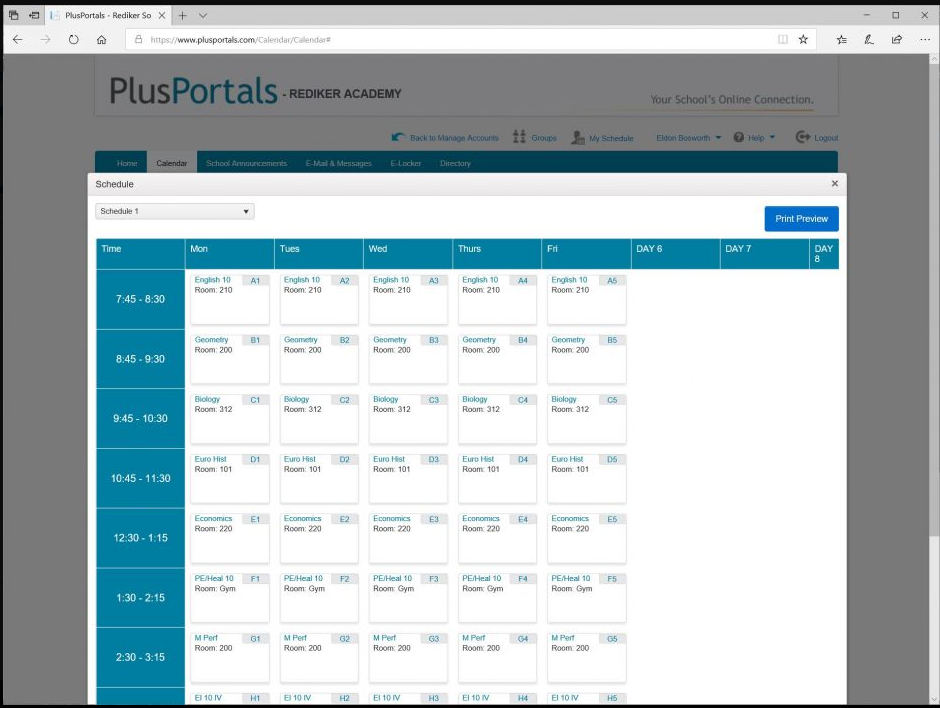Open the Make a Web Note pen icon
The height and width of the screenshot is (708, 940).
(x=868, y=39)
